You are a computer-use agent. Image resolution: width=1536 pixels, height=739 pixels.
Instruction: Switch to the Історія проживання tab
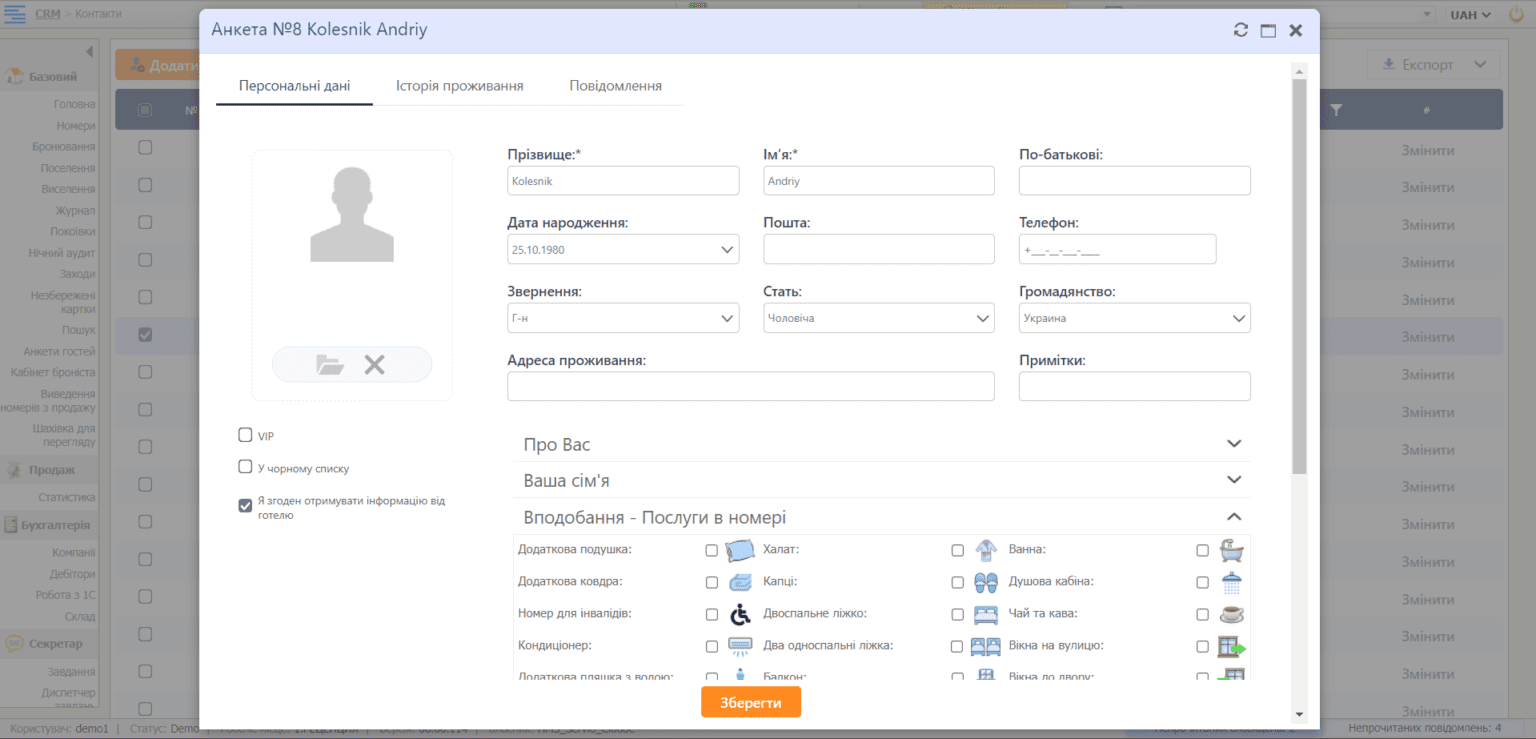point(460,85)
